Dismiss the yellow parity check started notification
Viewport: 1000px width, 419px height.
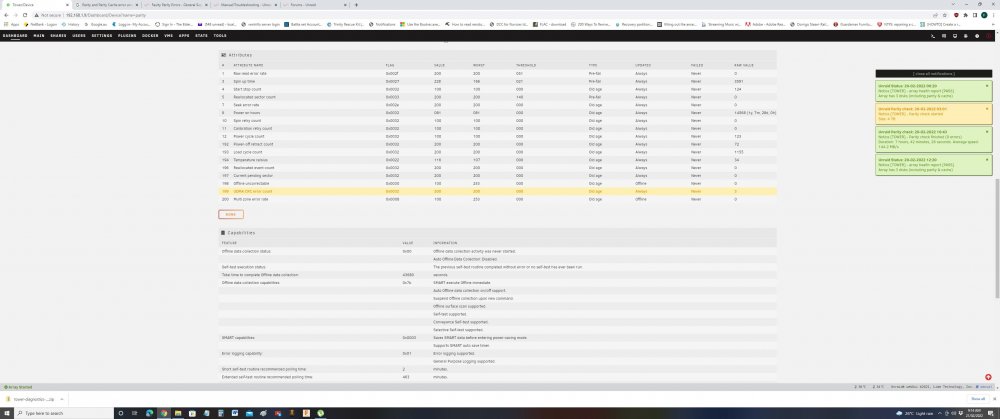click(x=987, y=108)
